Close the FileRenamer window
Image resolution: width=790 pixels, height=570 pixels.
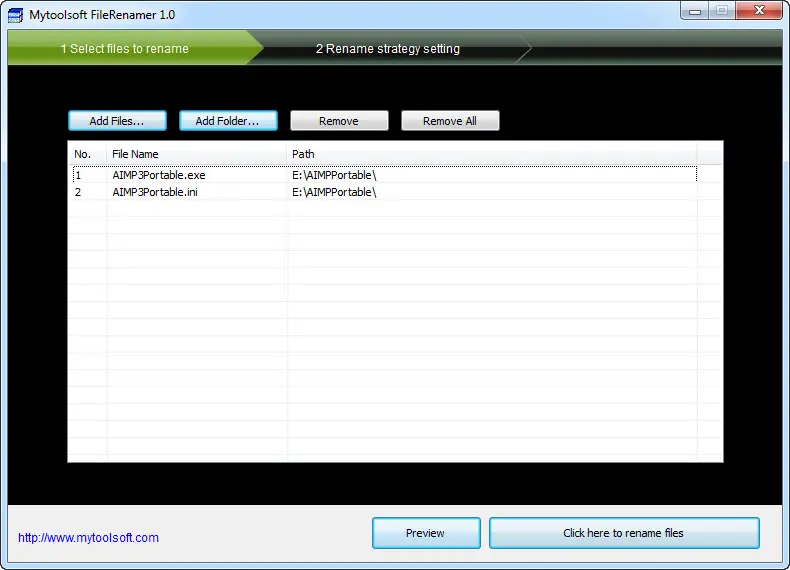click(x=759, y=11)
